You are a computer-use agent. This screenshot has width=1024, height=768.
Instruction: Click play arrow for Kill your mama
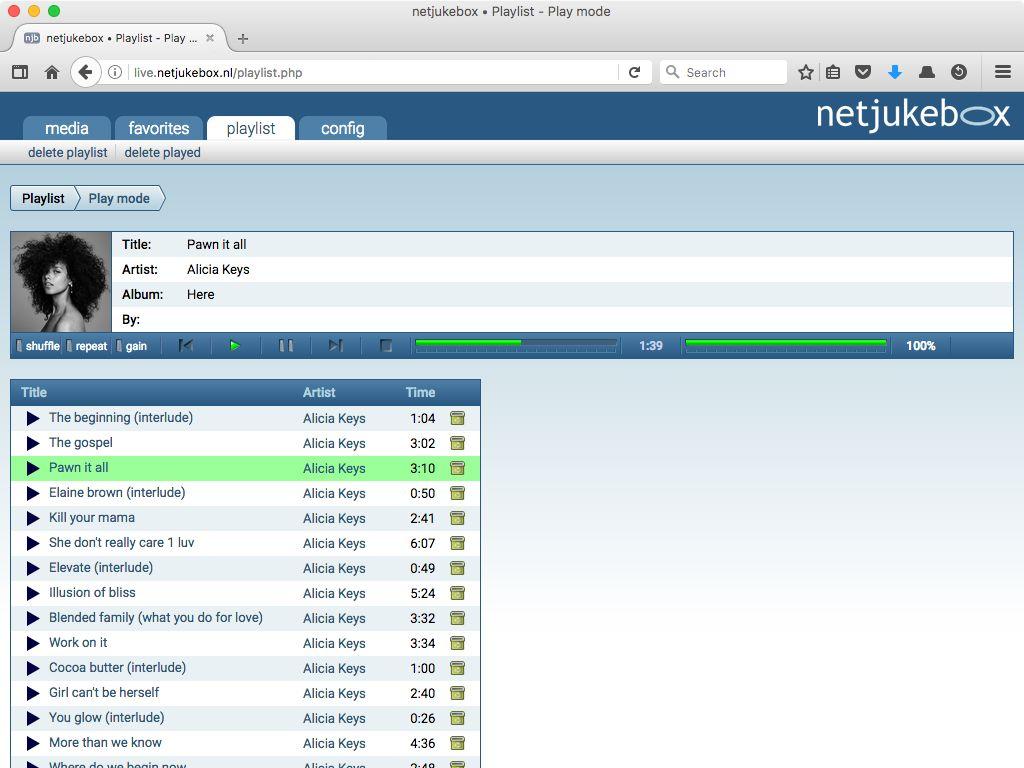coord(33,519)
